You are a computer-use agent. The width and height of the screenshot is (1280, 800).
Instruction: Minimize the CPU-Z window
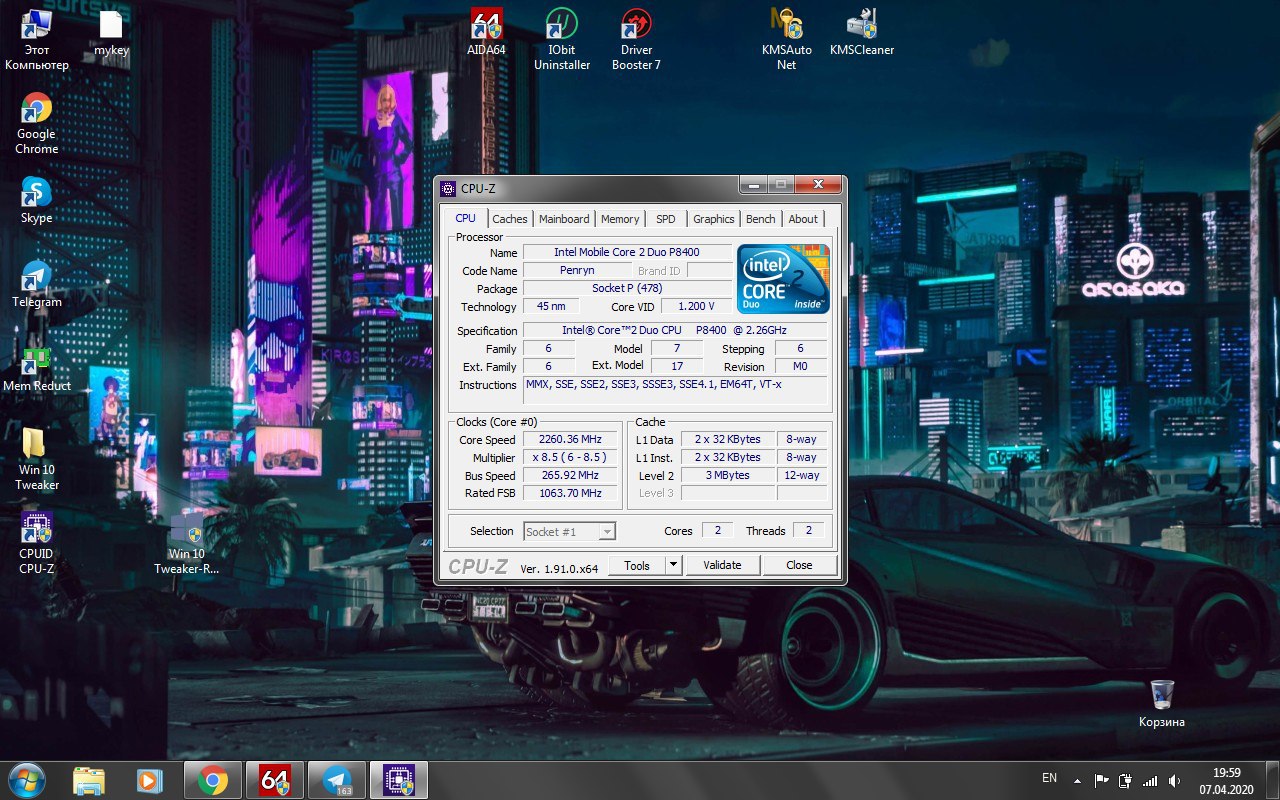coord(754,185)
